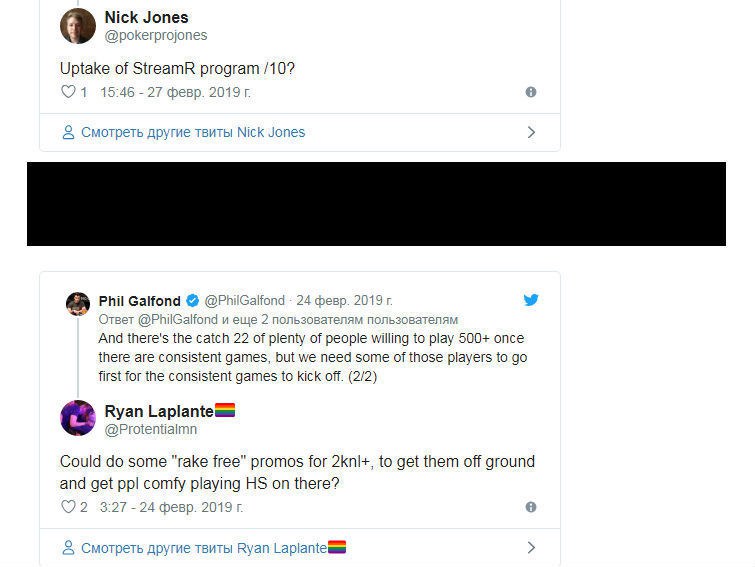Open reply mention @PhilGalfond link
755x567 pixels.
tap(178, 320)
